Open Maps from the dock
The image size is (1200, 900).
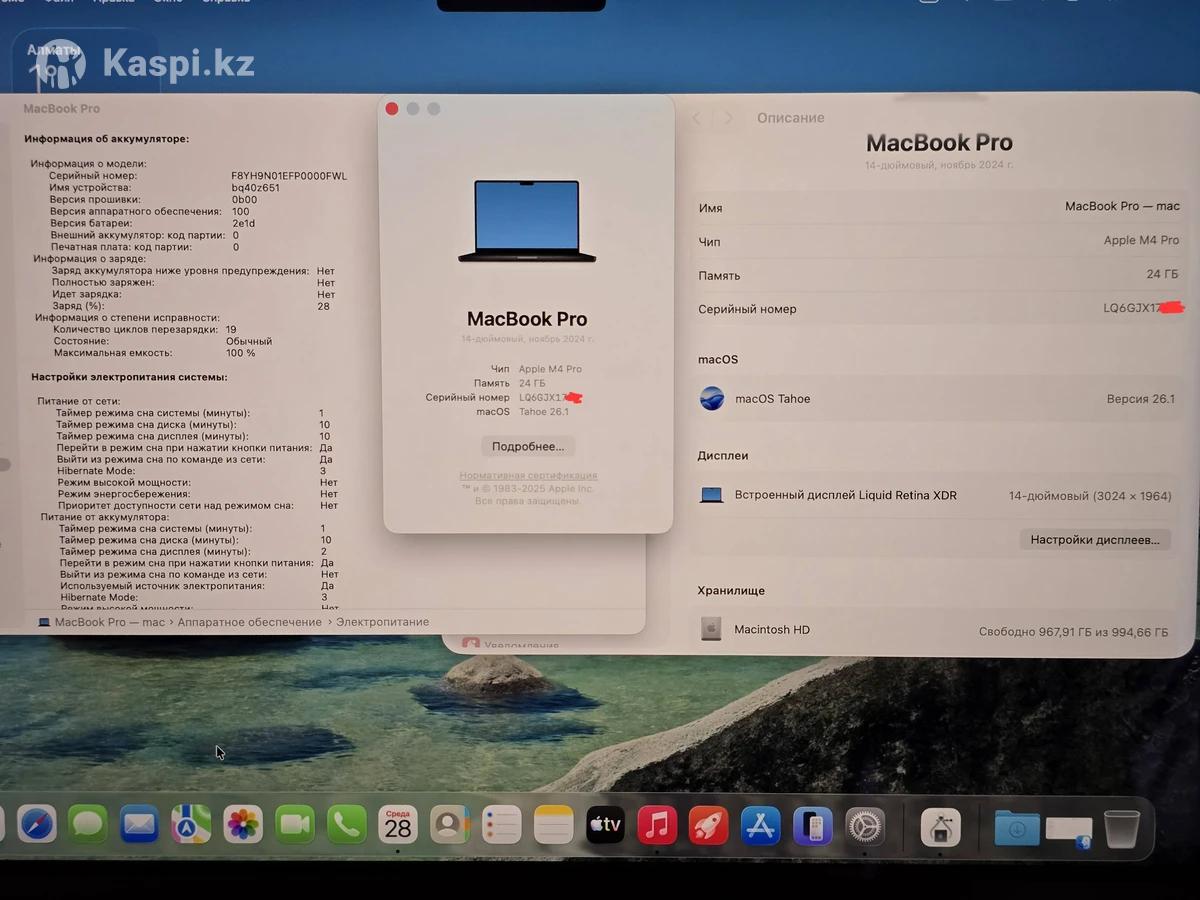191,825
